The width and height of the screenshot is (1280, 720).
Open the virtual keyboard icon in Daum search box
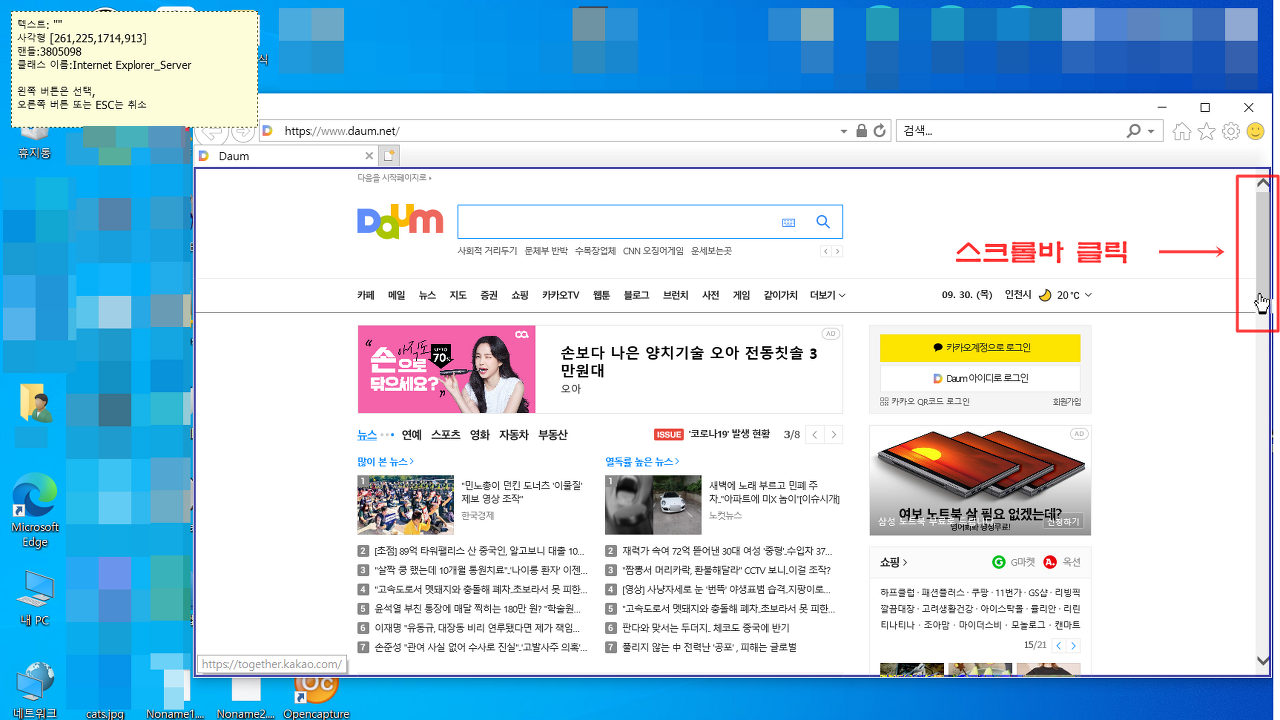[788, 222]
